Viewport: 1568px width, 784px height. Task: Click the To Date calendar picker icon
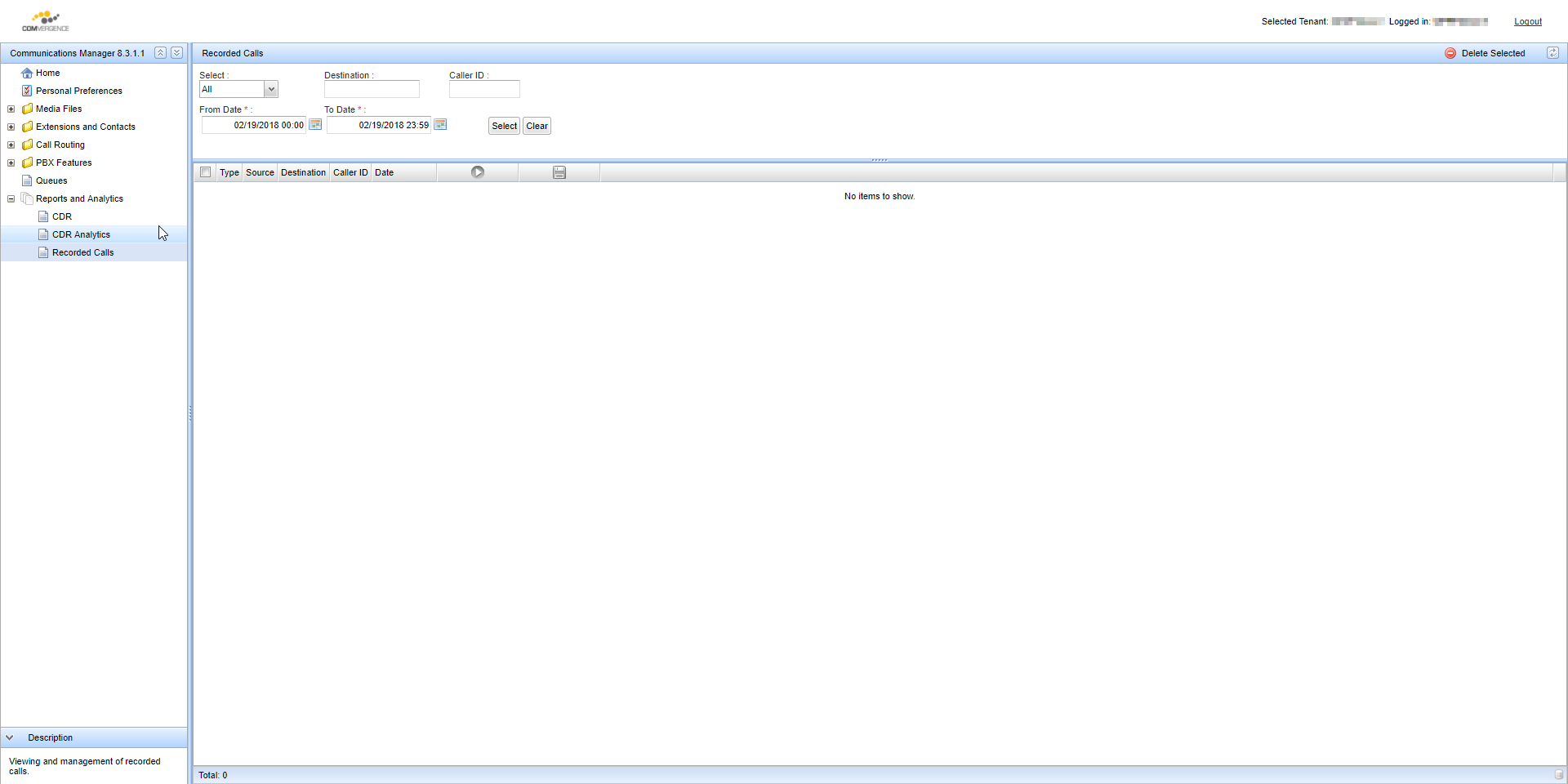440,125
